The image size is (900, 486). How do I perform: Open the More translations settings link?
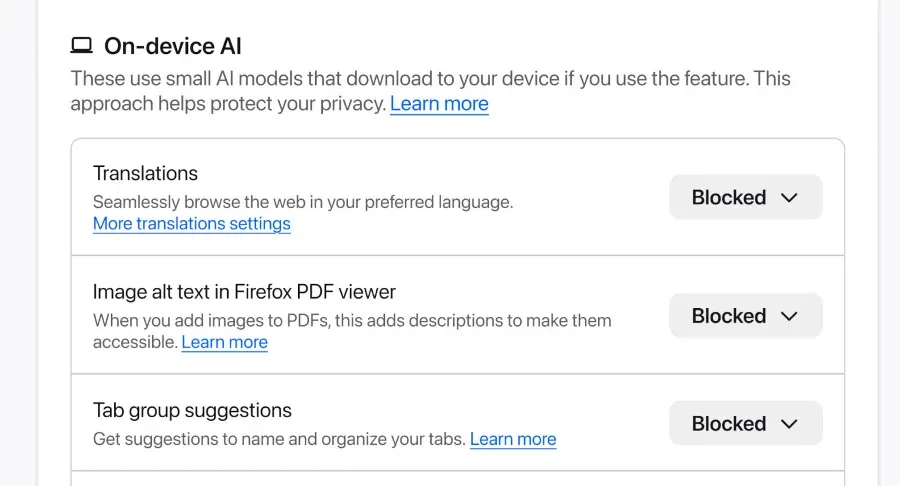point(191,224)
